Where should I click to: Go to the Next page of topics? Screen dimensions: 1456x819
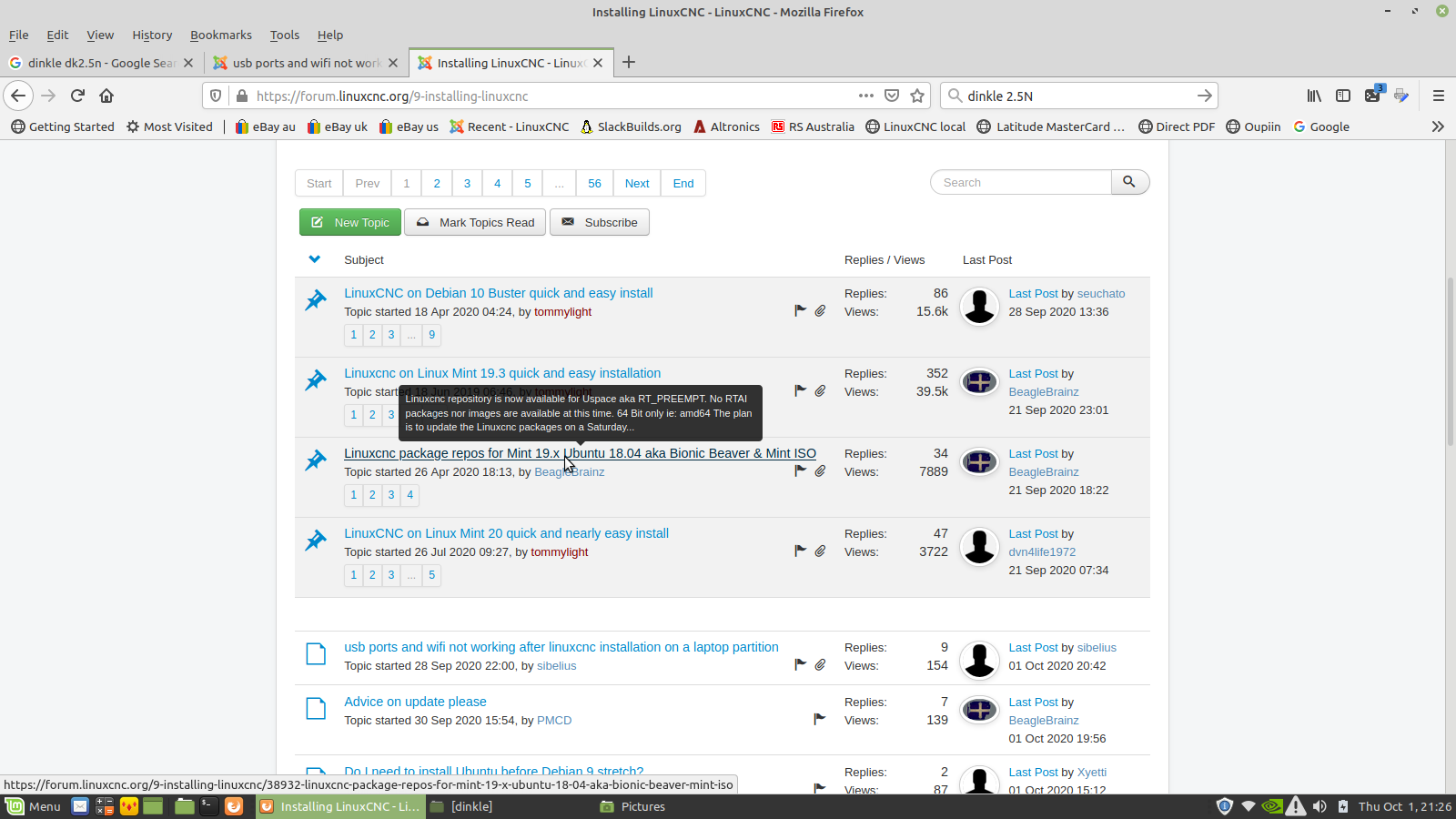point(637,183)
